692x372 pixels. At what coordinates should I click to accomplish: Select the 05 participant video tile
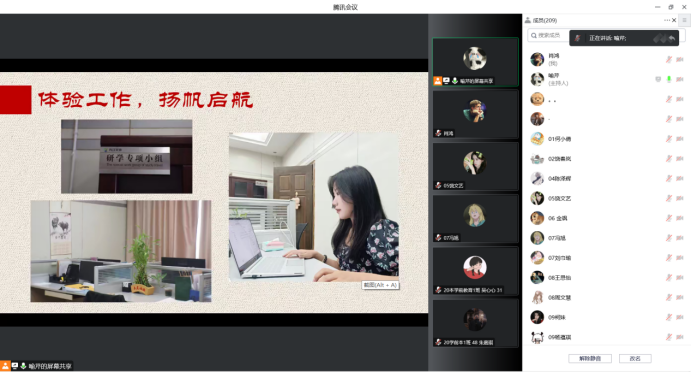click(x=475, y=166)
